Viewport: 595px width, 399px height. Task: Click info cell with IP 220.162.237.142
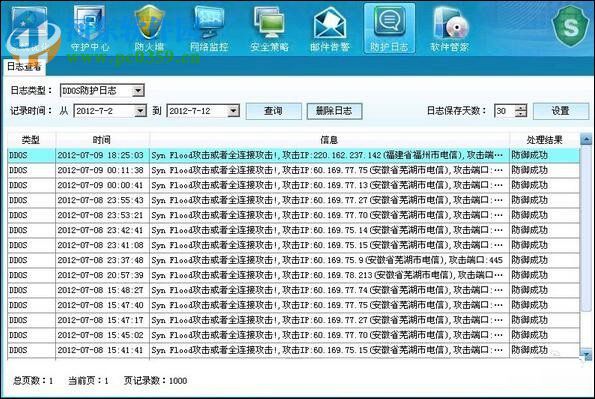click(x=329, y=155)
